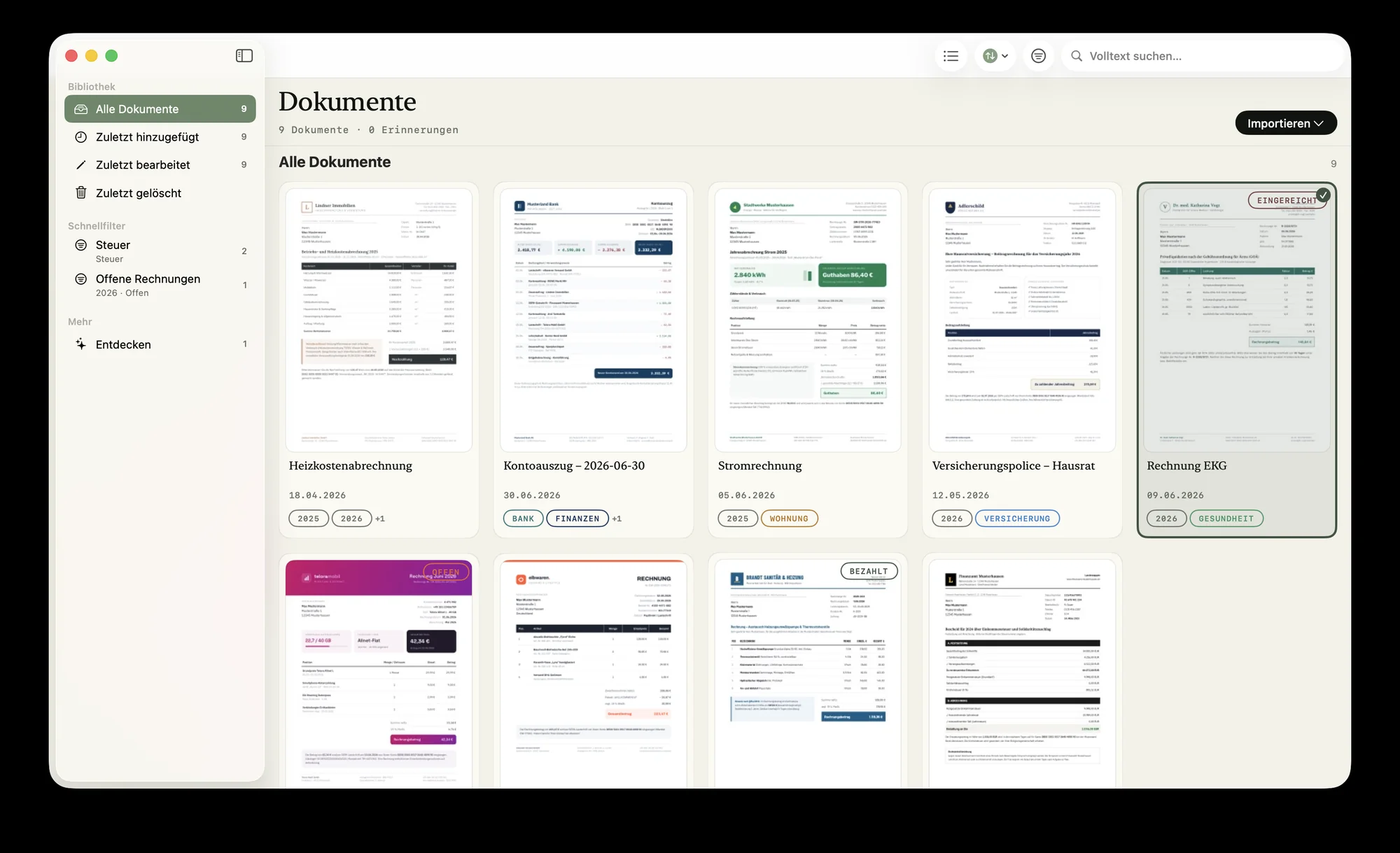
Task: Open the Kontoauszug 2026-06-30 thumbnail
Action: tap(594, 320)
